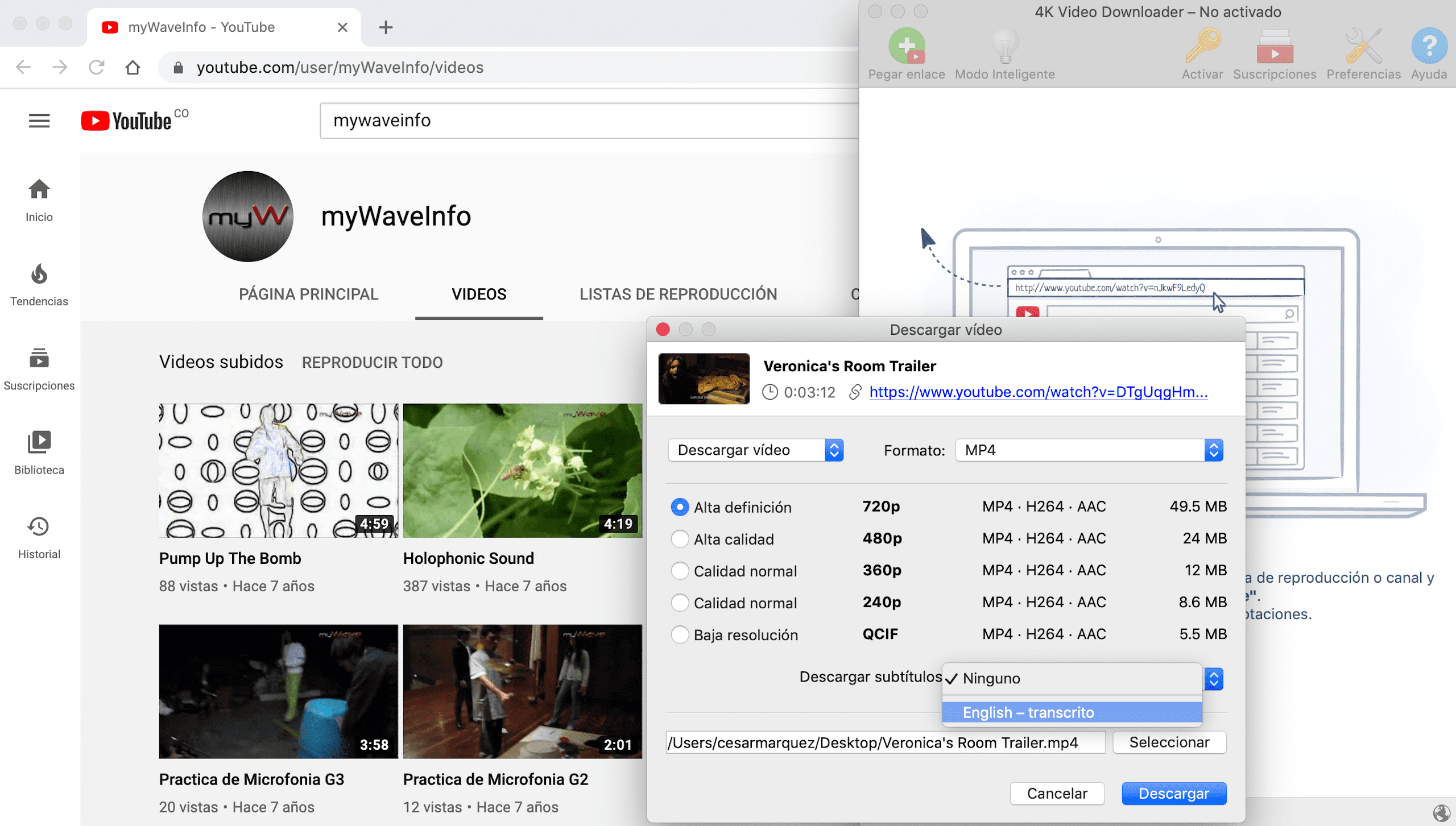Select Baja resolución QCIF radio button
Screen dimensions: 1456x826
tap(680, 634)
